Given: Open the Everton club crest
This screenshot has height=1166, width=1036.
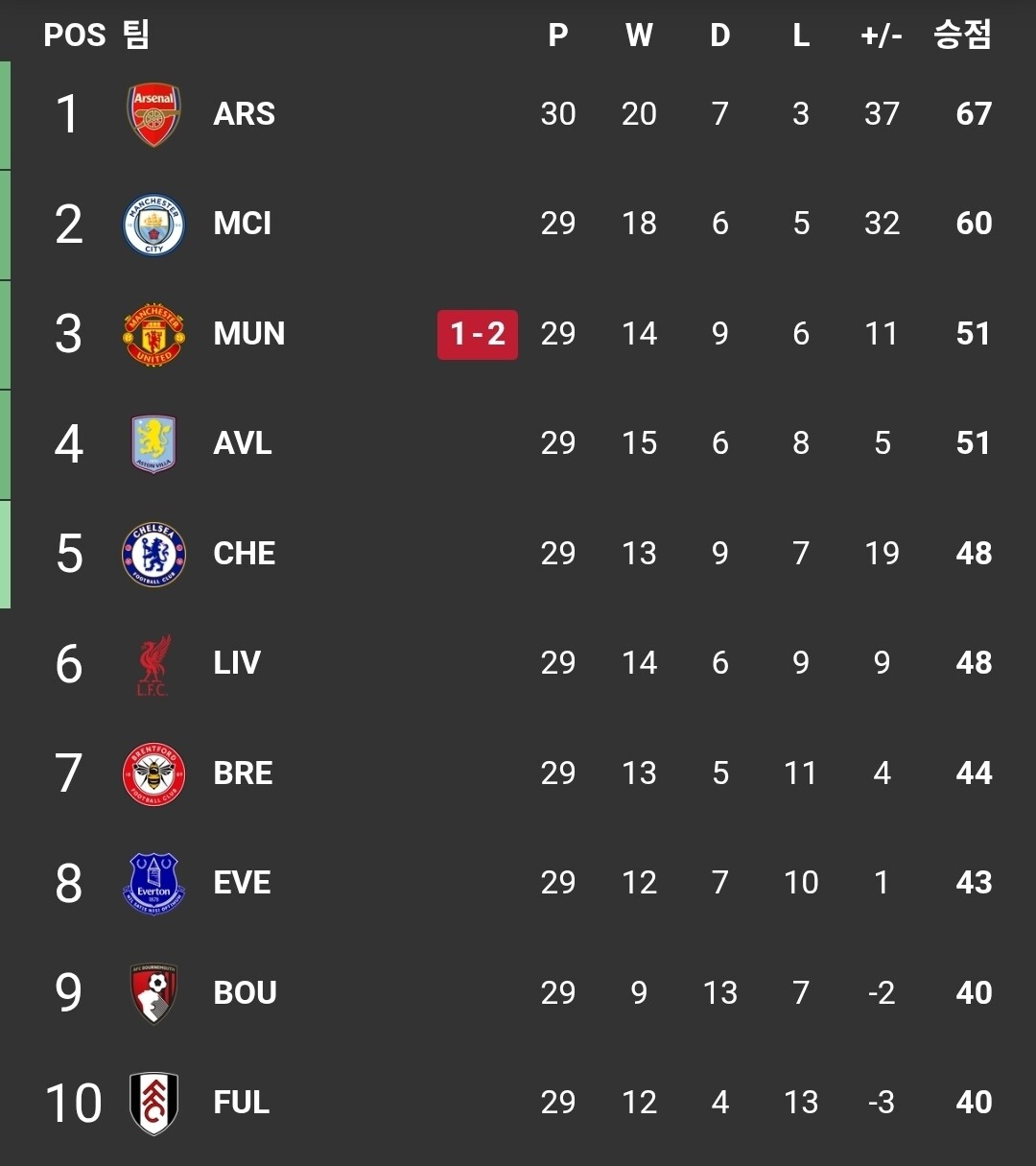Looking at the screenshot, I should (x=153, y=883).
